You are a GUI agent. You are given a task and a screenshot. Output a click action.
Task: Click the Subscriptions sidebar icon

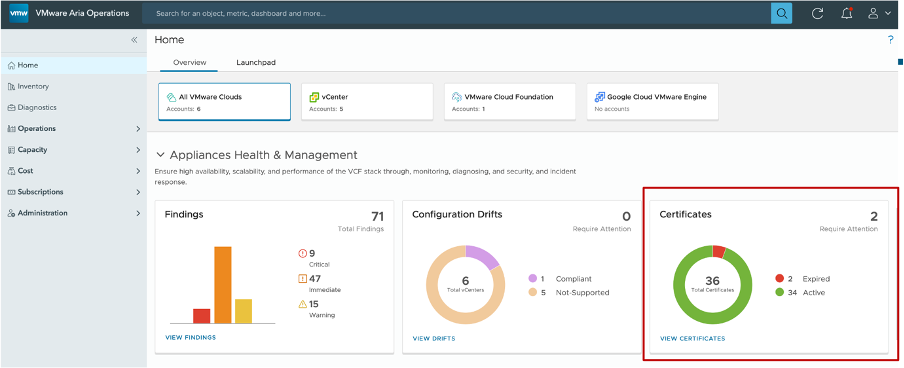12,192
